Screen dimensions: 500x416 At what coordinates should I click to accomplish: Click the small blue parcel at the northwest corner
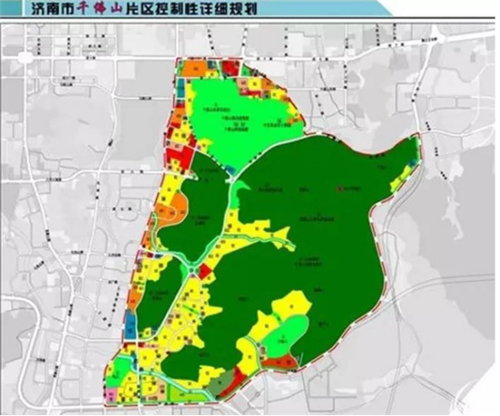point(181,87)
